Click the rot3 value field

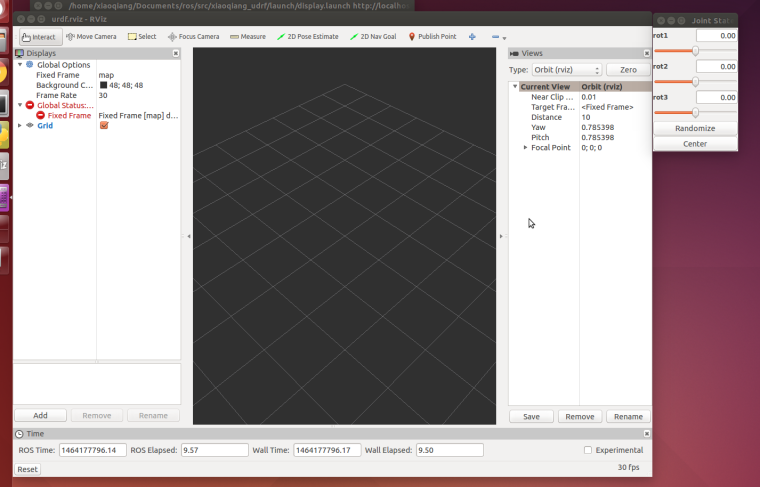tap(717, 97)
